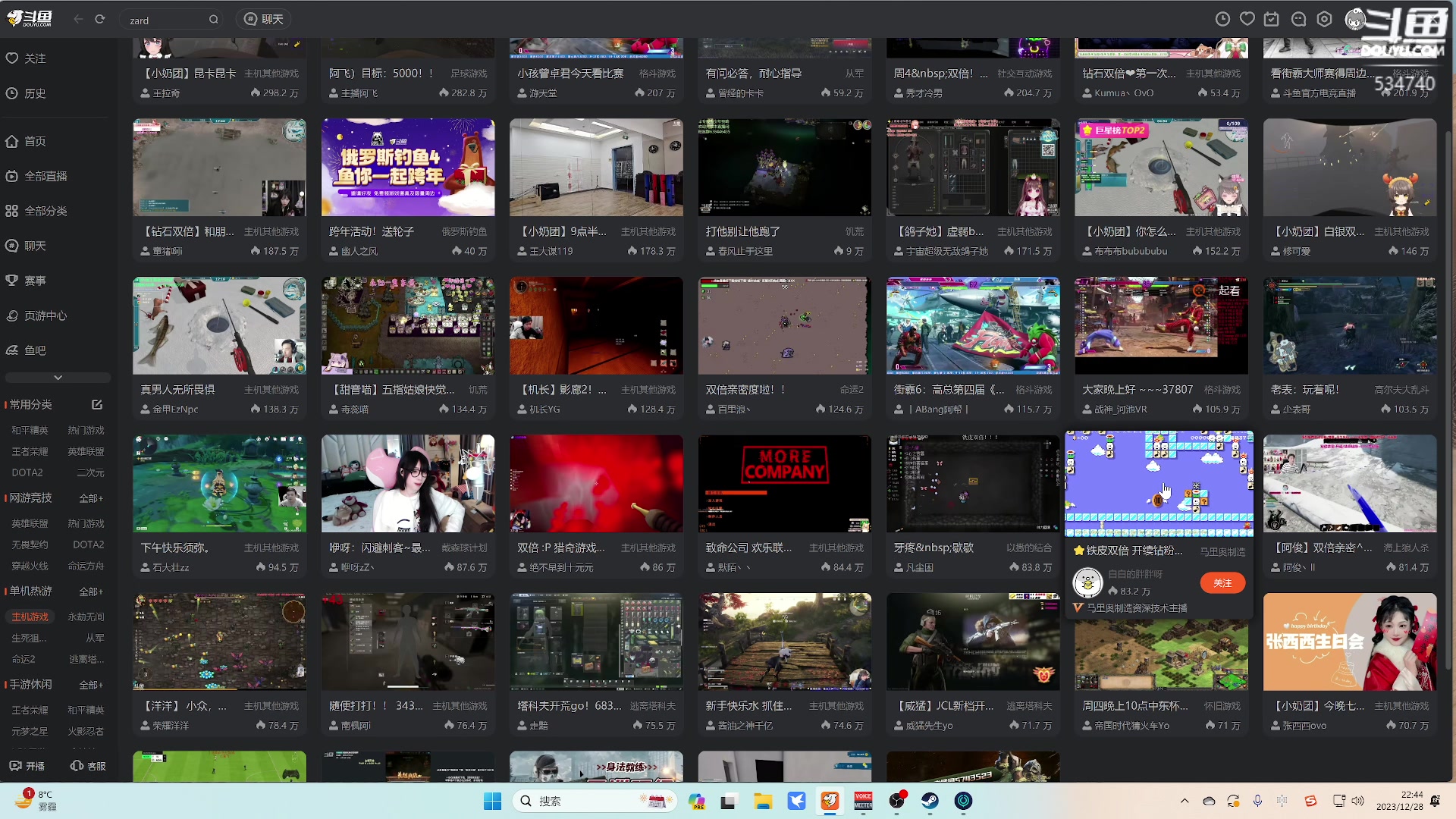1456x819 pixels.
Task: Click the 聊天 button next to search box
Action: click(x=264, y=19)
